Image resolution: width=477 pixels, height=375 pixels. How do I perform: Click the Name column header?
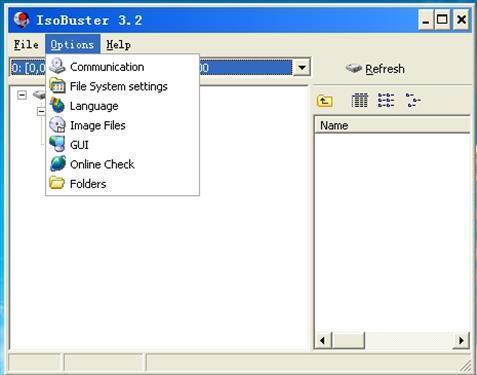pos(392,126)
